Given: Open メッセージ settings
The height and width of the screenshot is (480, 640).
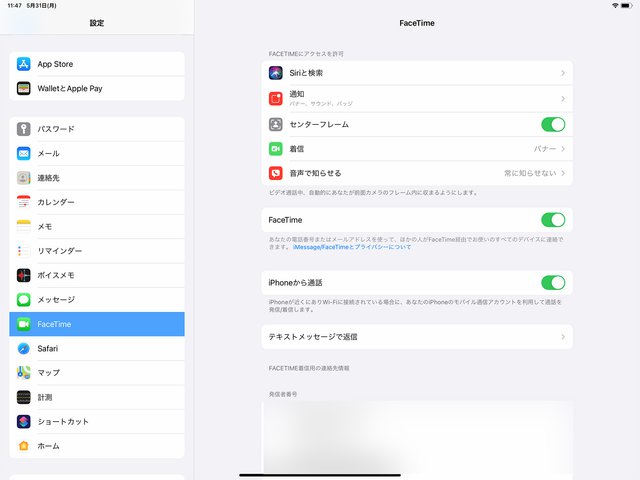Looking at the screenshot, I should [97, 300].
